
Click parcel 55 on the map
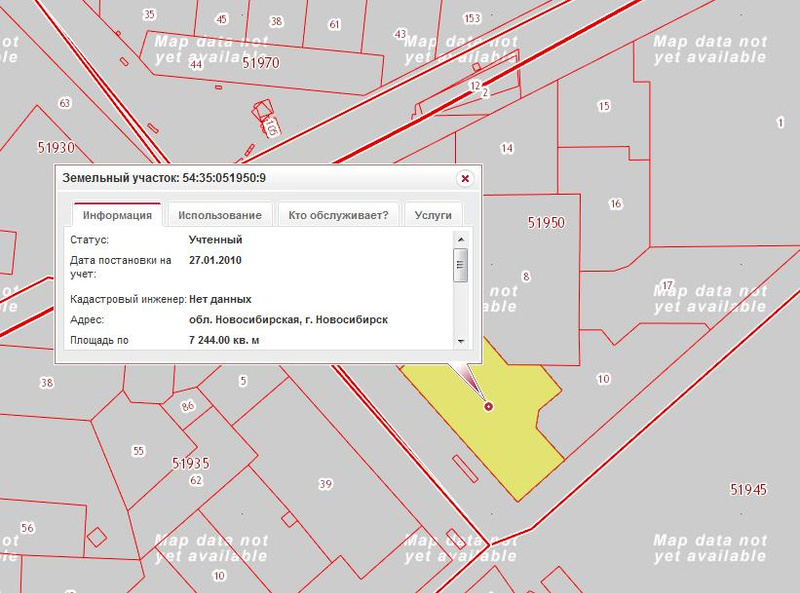point(140,450)
